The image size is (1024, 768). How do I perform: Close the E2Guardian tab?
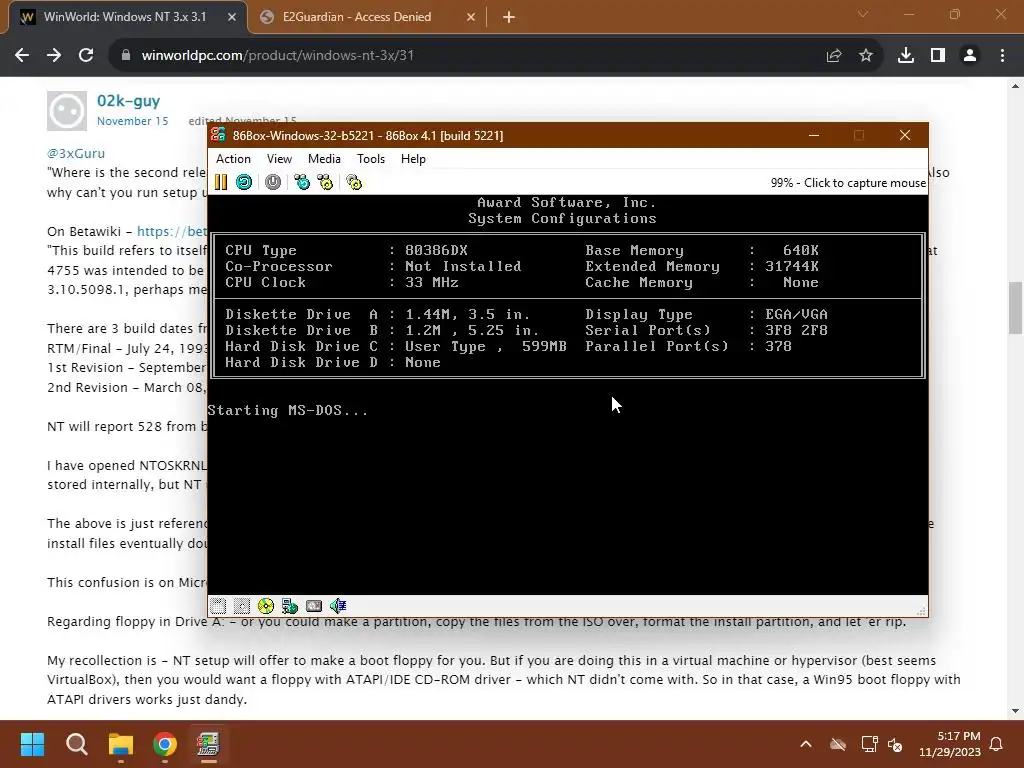coord(471,17)
